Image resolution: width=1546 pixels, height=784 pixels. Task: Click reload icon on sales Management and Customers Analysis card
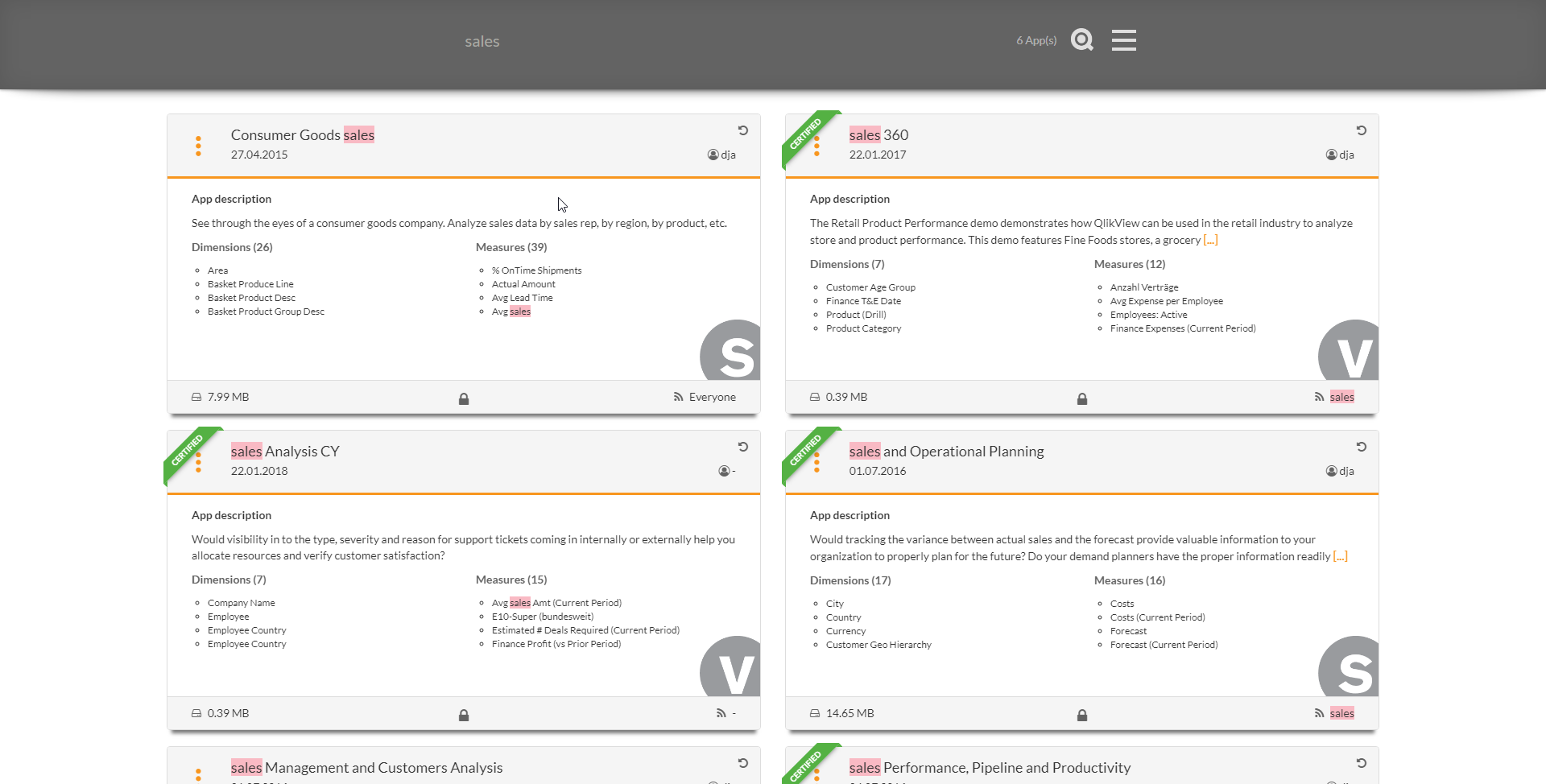(x=743, y=763)
